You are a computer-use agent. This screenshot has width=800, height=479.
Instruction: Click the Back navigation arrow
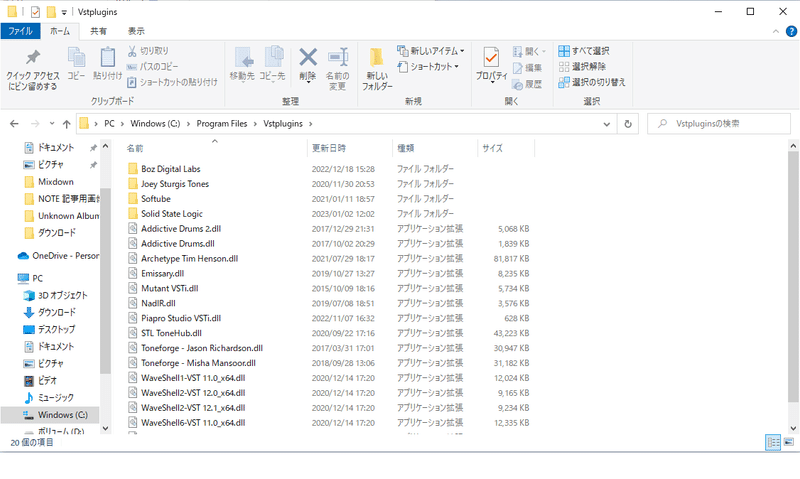pyautogui.click(x=14, y=123)
